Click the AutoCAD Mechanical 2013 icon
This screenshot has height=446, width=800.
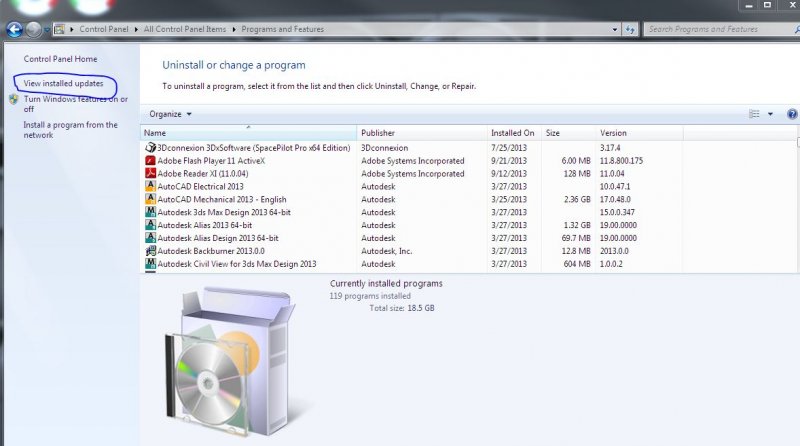point(150,199)
